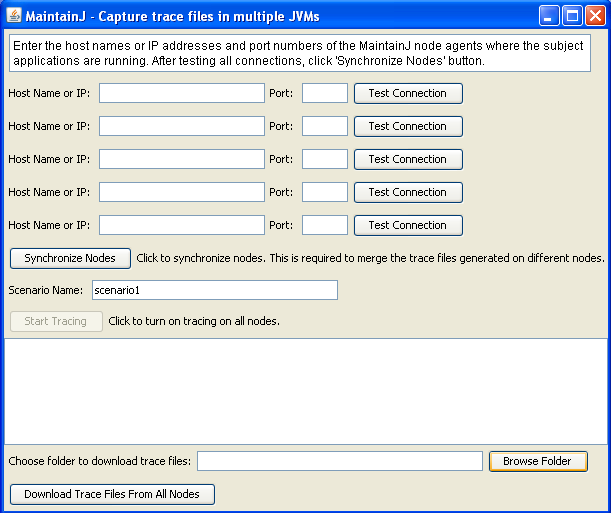Click the fifth Host Name or IP field
Image resolution: width=611 pixels, height=513 pixels.
pos(181,225)
